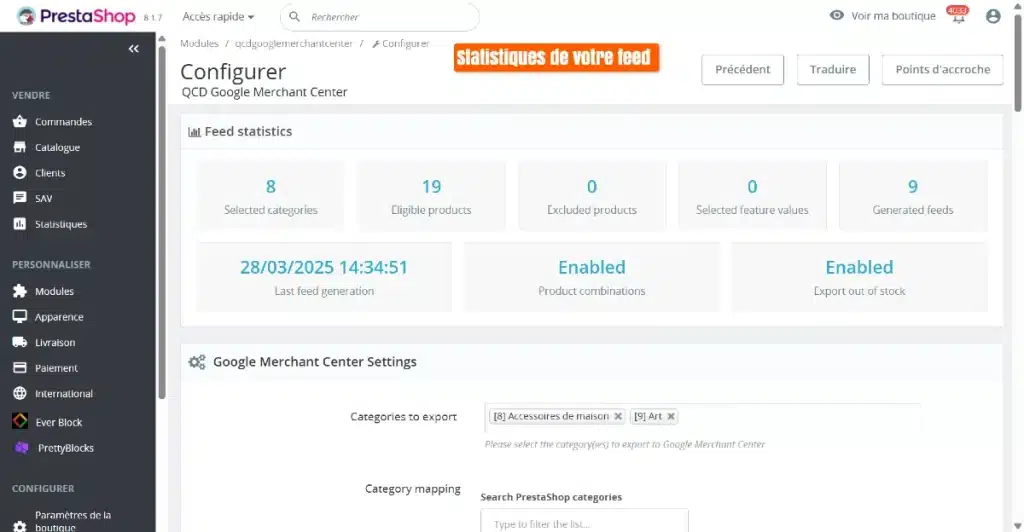Open Statistiques menu item
Image resolution: width=1024 pixels, height=532 pixels.
click(61, 224)
